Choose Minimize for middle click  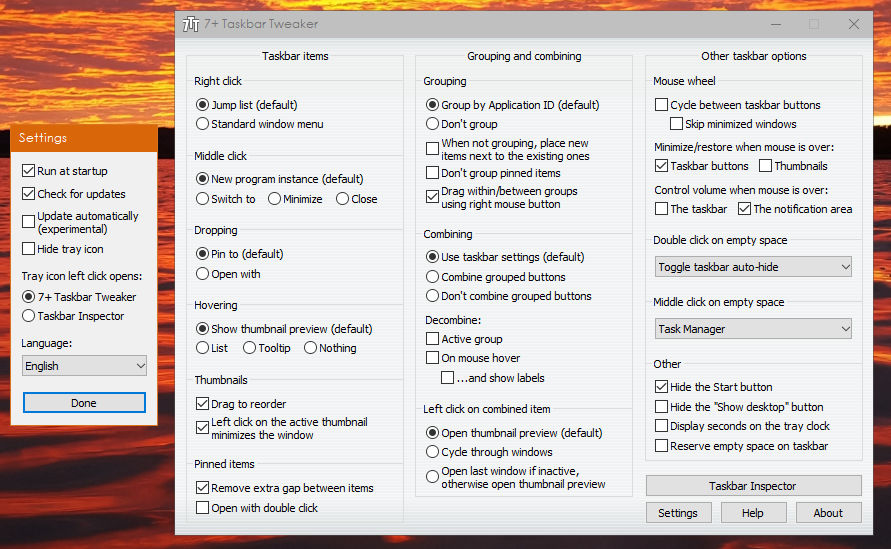(x=295, y=199)
